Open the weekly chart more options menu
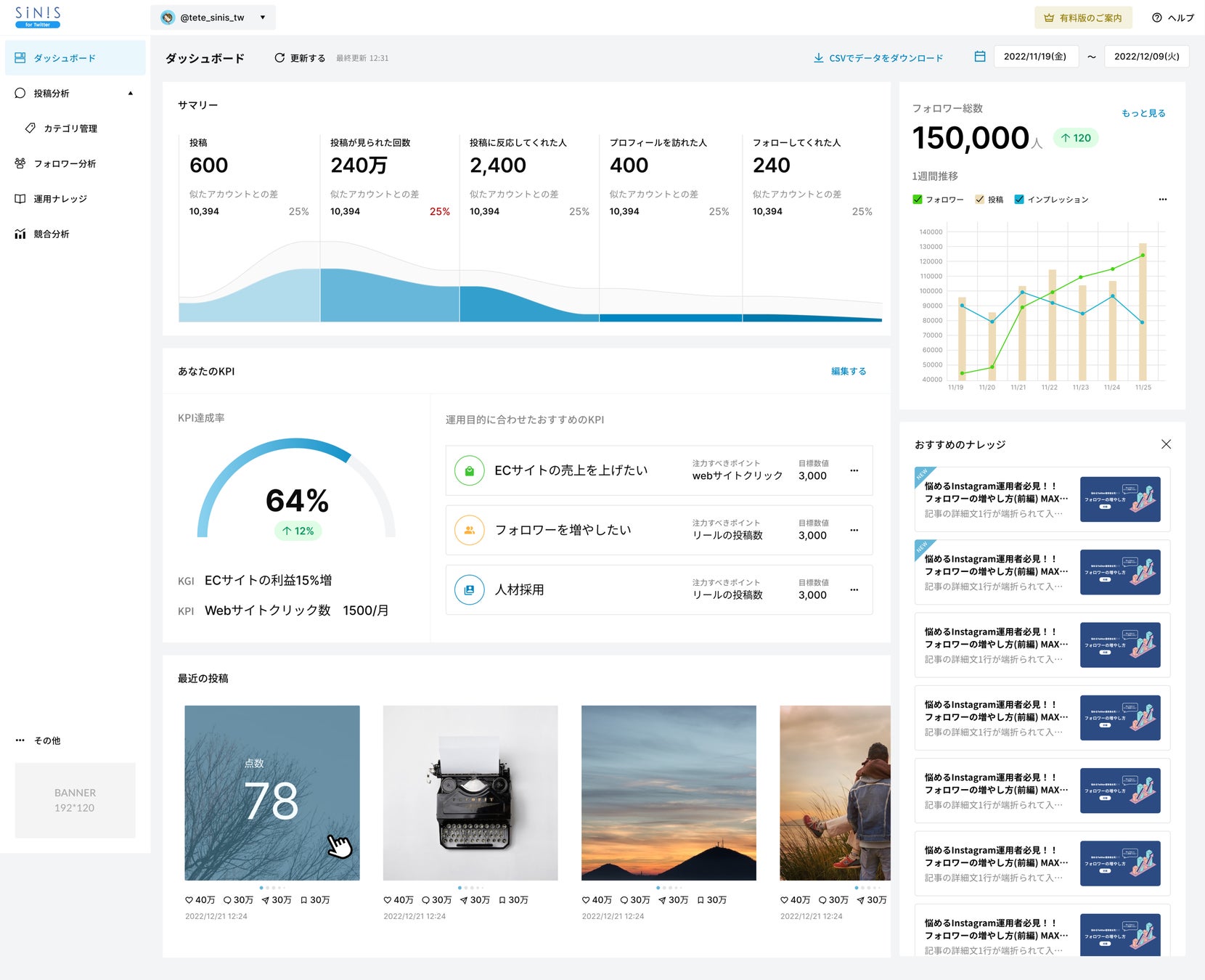1205x980 pixels. pos(1163,200)
